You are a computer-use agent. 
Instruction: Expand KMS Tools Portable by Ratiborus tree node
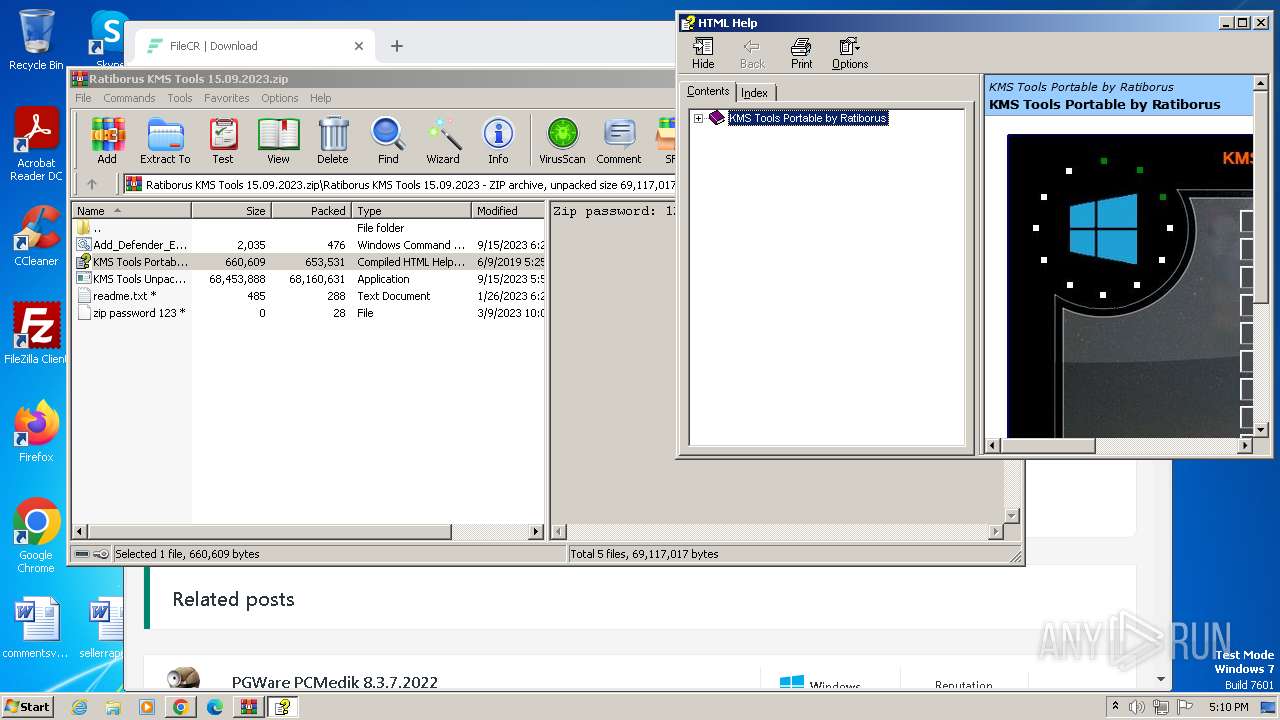point(698,118)
